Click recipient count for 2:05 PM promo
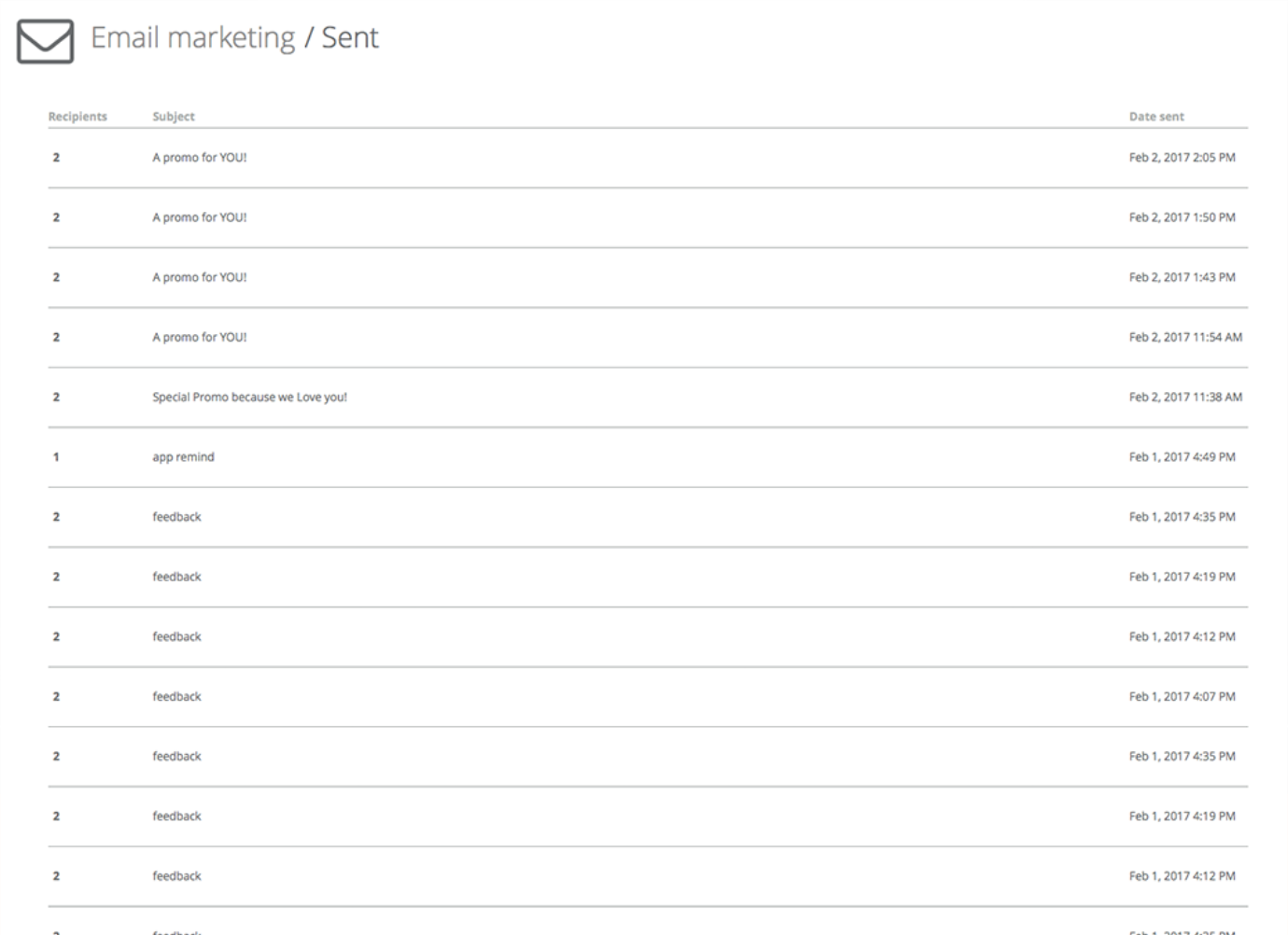 coord(56,158)
